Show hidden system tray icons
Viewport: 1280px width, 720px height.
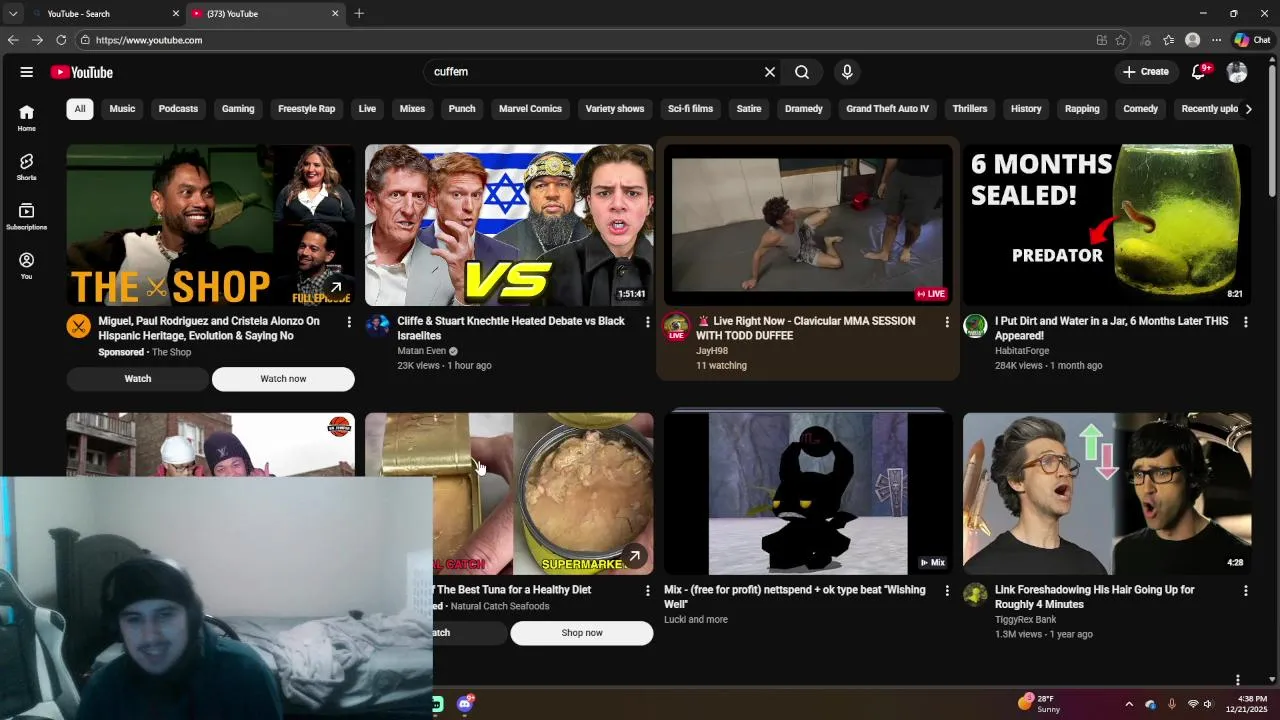click(1129, 704)
